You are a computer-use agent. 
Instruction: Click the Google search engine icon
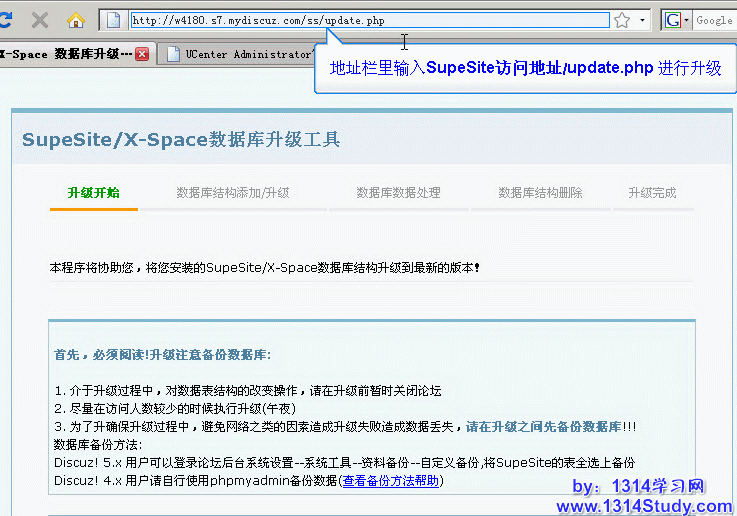click(x=673, y=20)
